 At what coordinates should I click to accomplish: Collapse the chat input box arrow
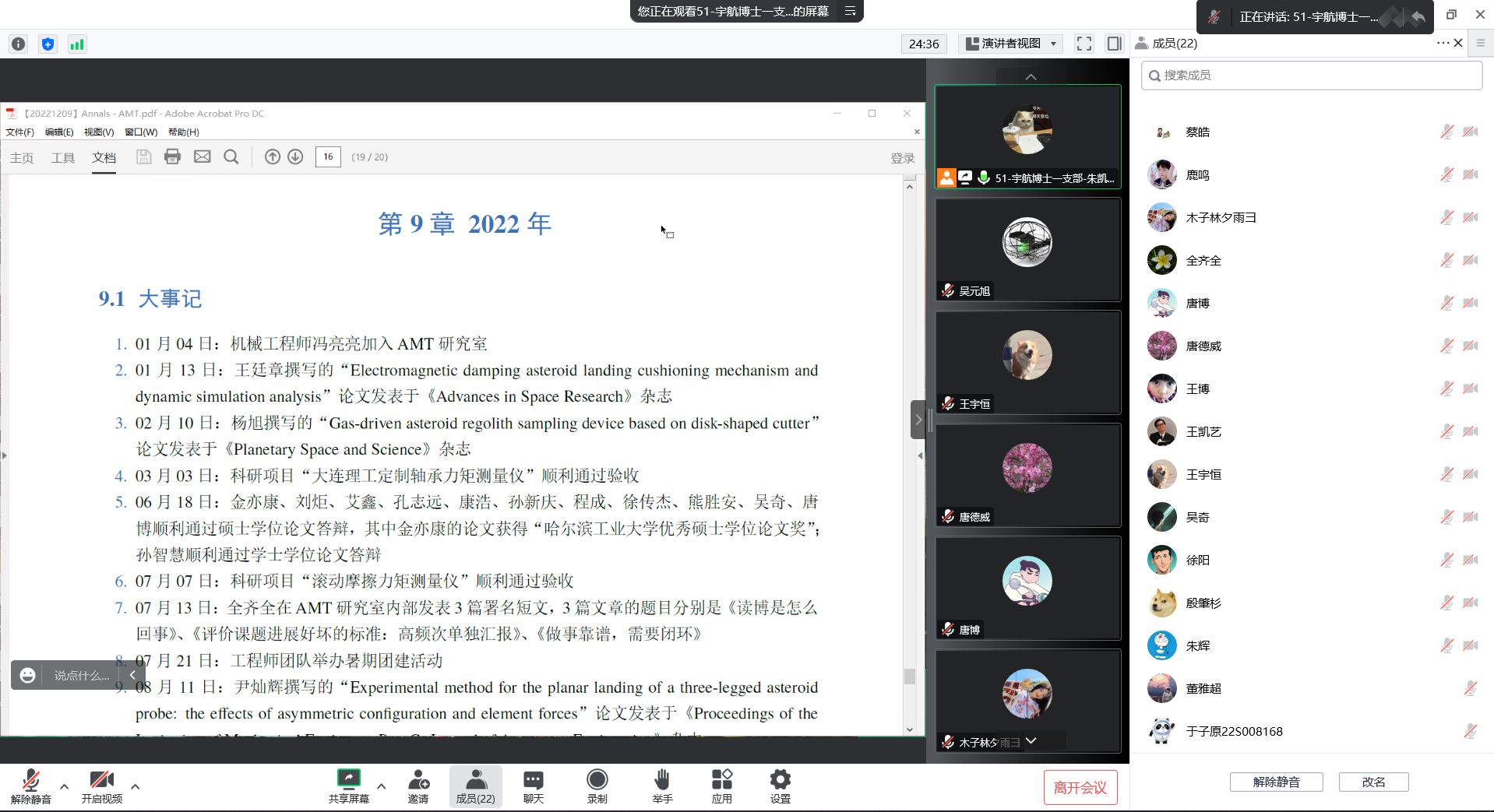point(132,675)
